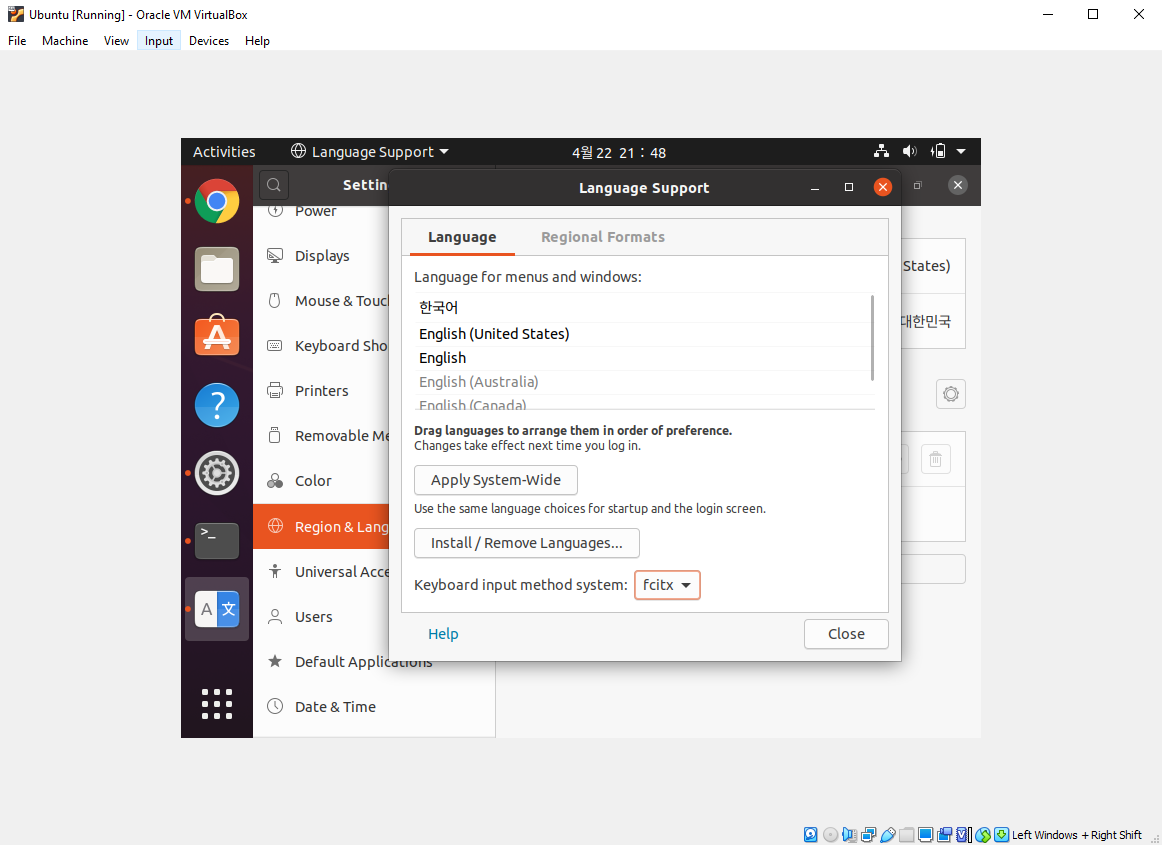Image resolution: width=1162 pixels, height=845 pixels.
Task: Open Displays in Settings sidebar
Action: point(322,256)
